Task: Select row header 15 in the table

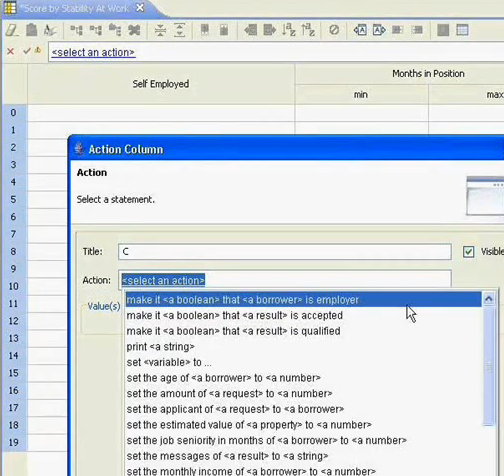Action: click(x=13, y=373)
